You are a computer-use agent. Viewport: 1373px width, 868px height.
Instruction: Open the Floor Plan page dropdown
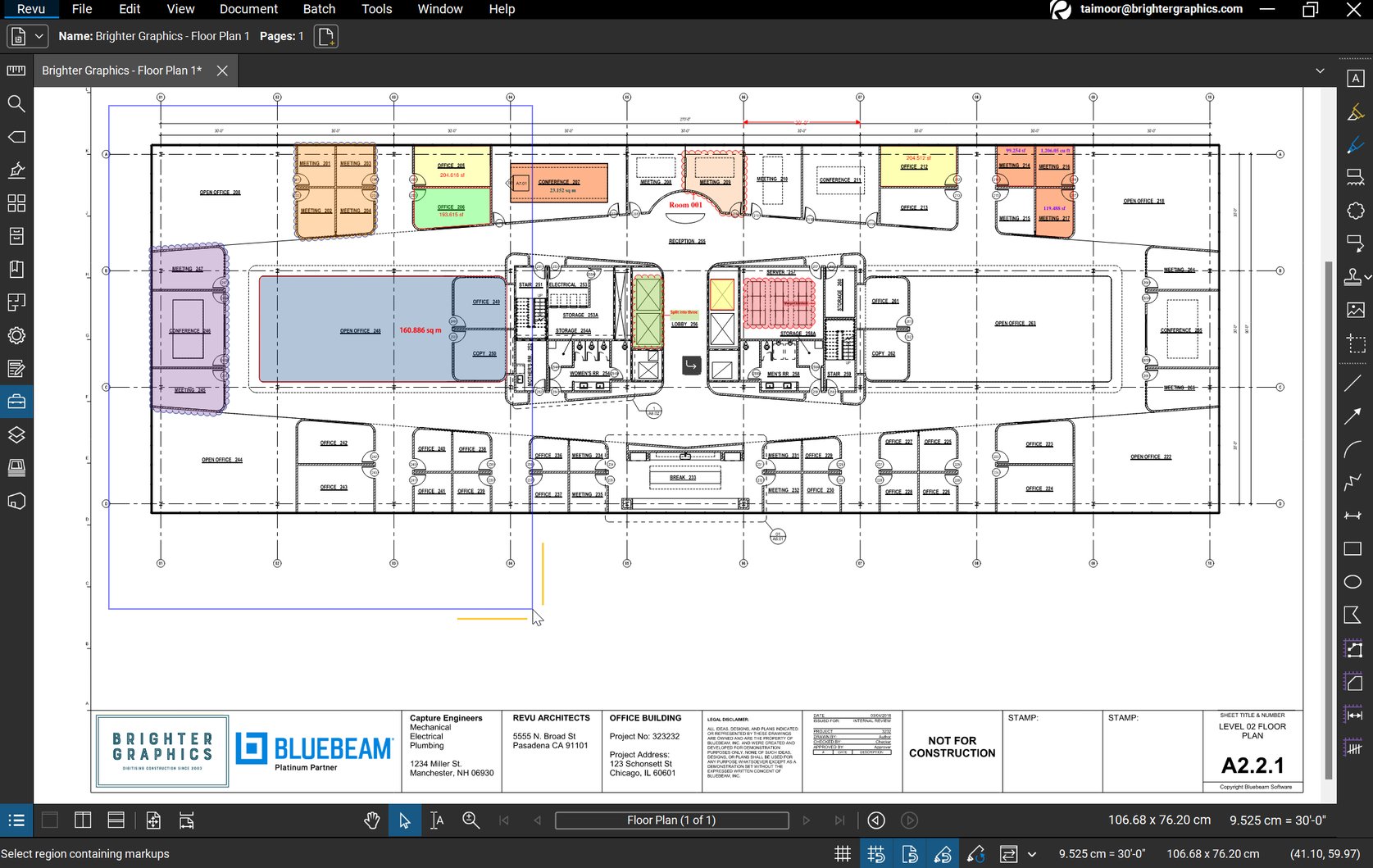[672, 820]
